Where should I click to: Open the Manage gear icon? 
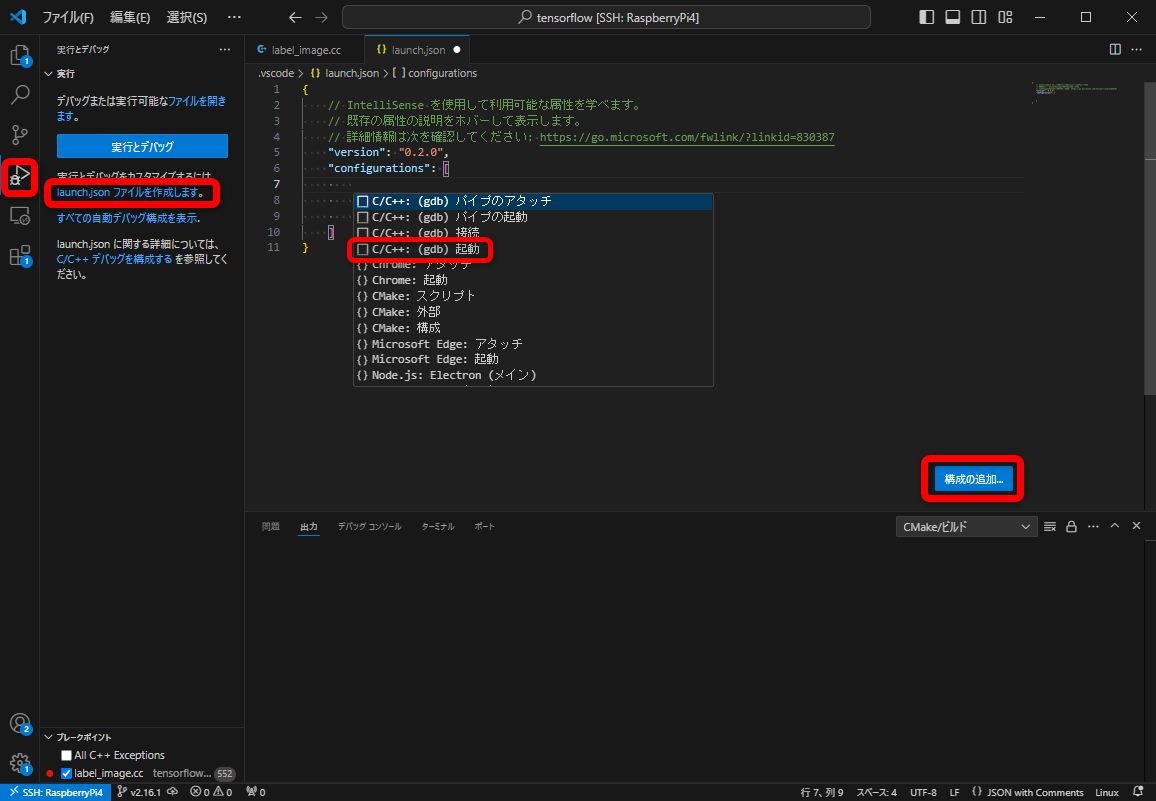point(20,763)
